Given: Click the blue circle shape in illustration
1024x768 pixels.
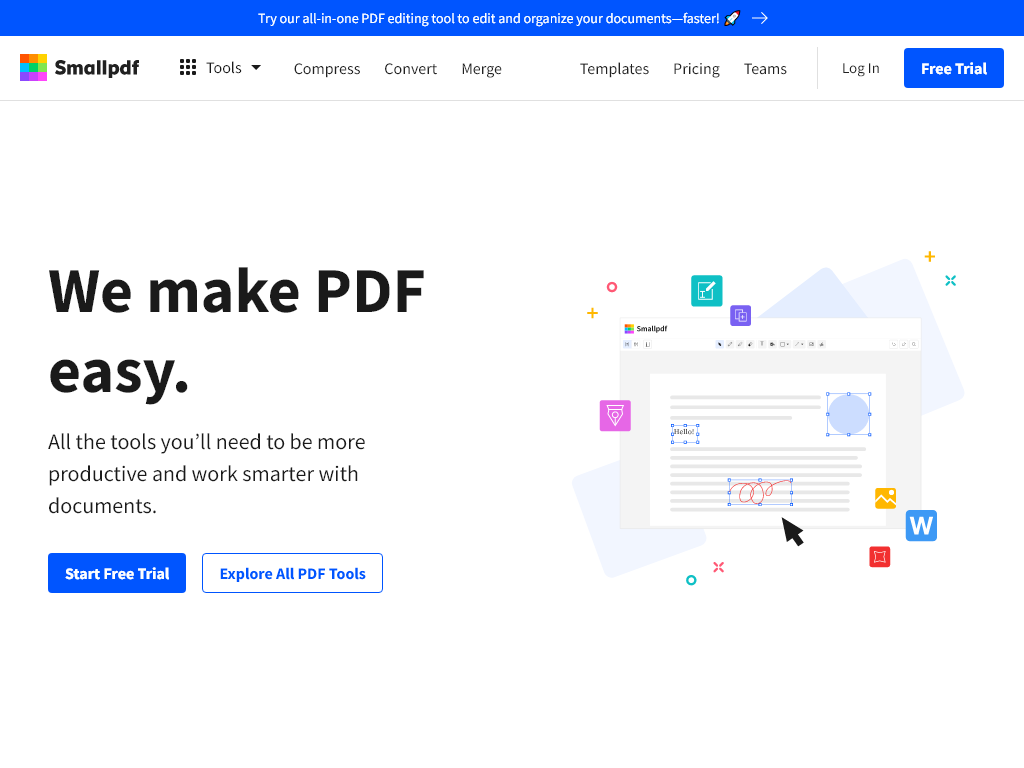Looking at the screenshot, I should click(848, 414).
